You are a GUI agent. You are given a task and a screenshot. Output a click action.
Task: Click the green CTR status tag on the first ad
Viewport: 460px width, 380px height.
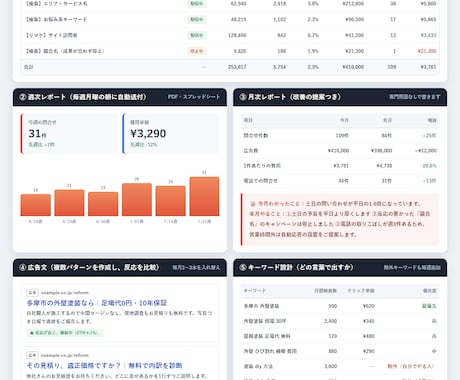[65, 333]
